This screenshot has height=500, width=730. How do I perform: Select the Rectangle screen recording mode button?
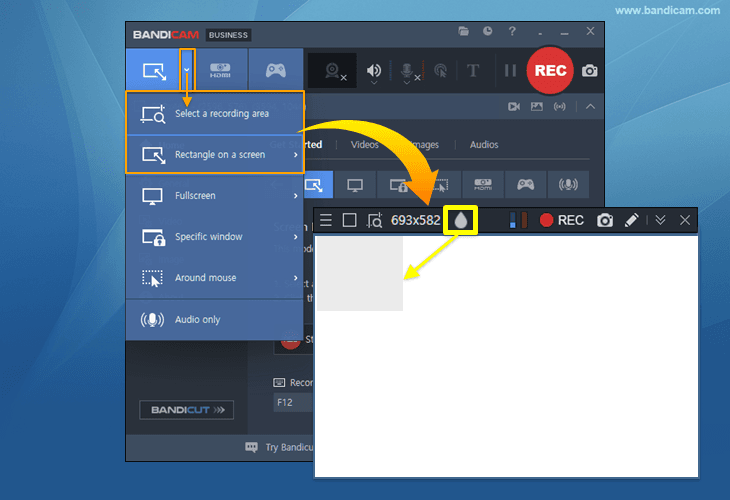pos(154,70)
